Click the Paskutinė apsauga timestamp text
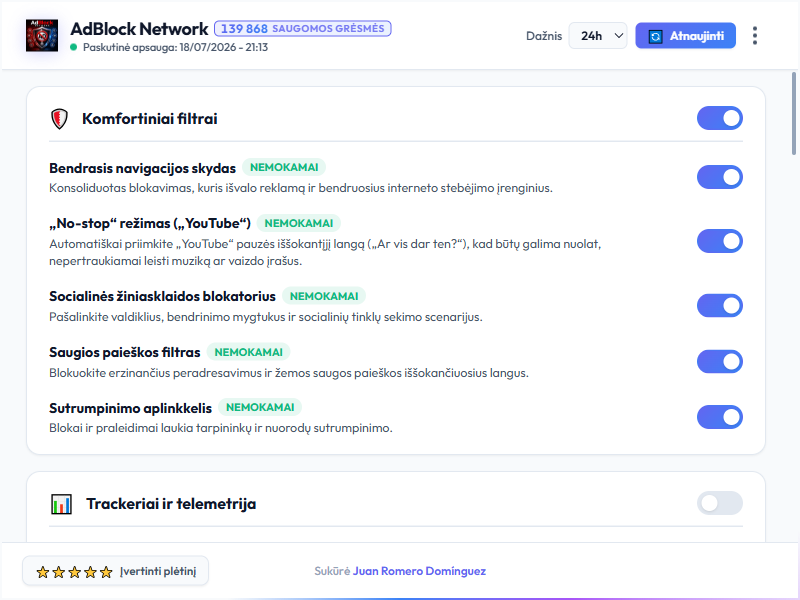This screenshot has width=800, height=600. pyautogui.click(x=175, y=47)
